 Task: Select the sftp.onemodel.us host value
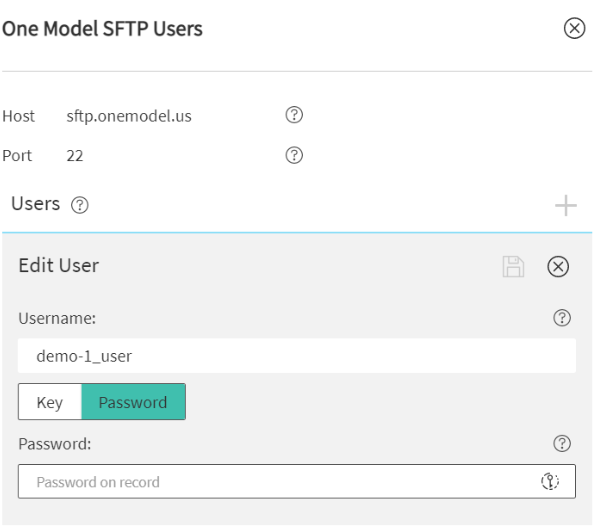click(129, 116)
